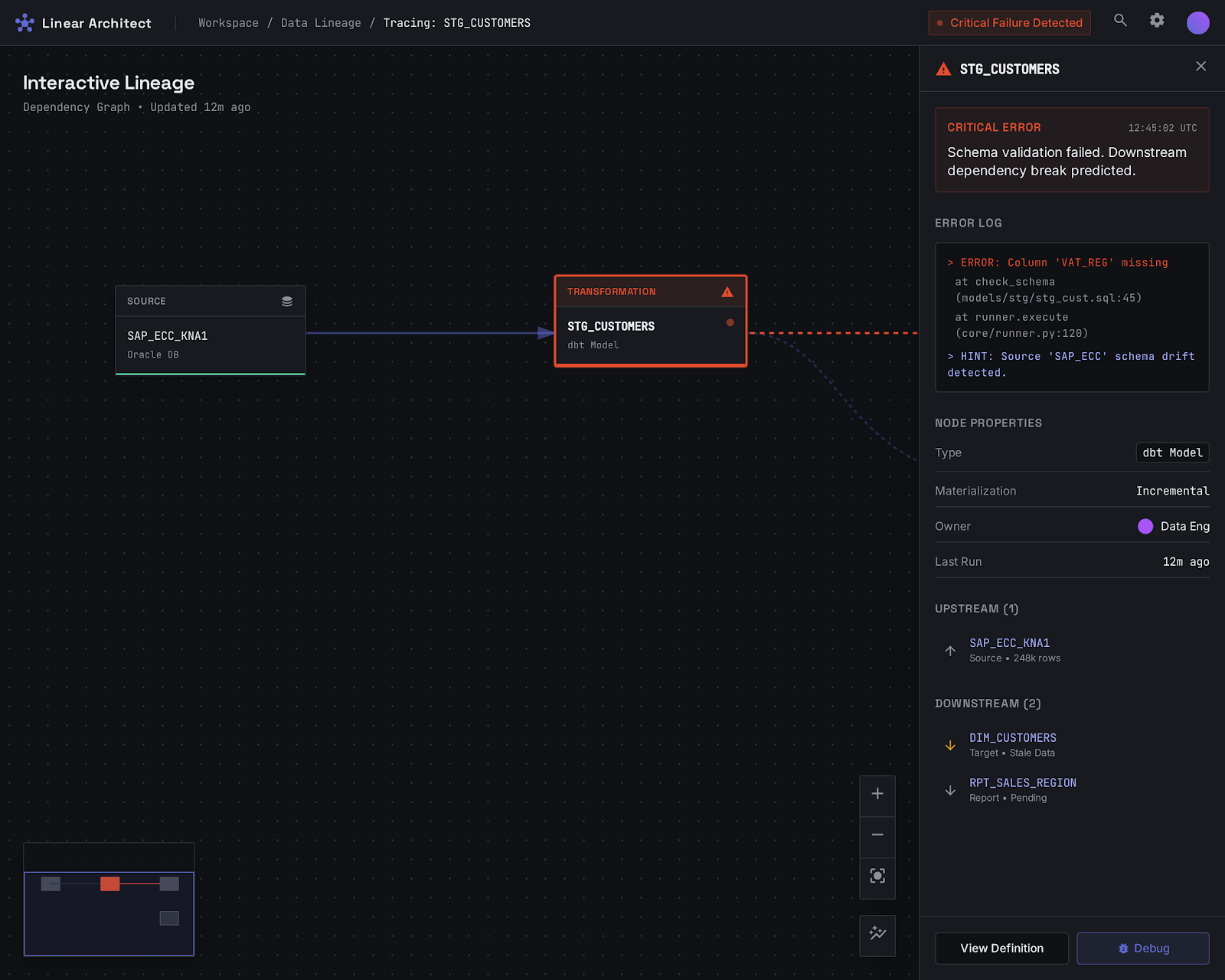Collapse the UPSTREAM (1) section
Image resolution: width=1225 pixels, height=980 pixels.
[x=976, y=609]
